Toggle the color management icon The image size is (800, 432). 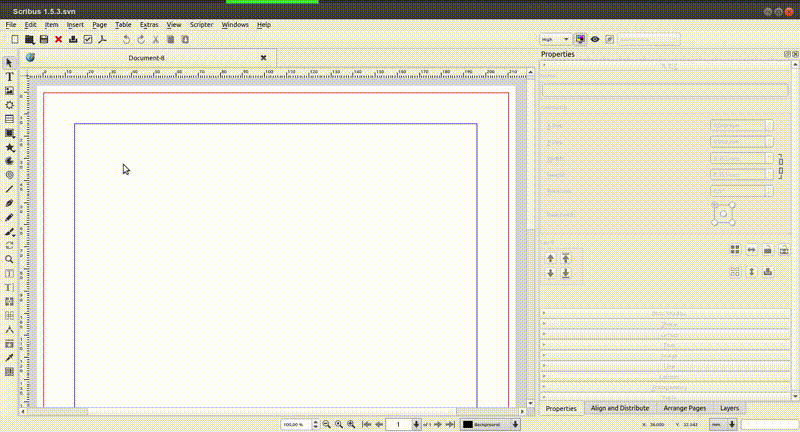point(580,39)
